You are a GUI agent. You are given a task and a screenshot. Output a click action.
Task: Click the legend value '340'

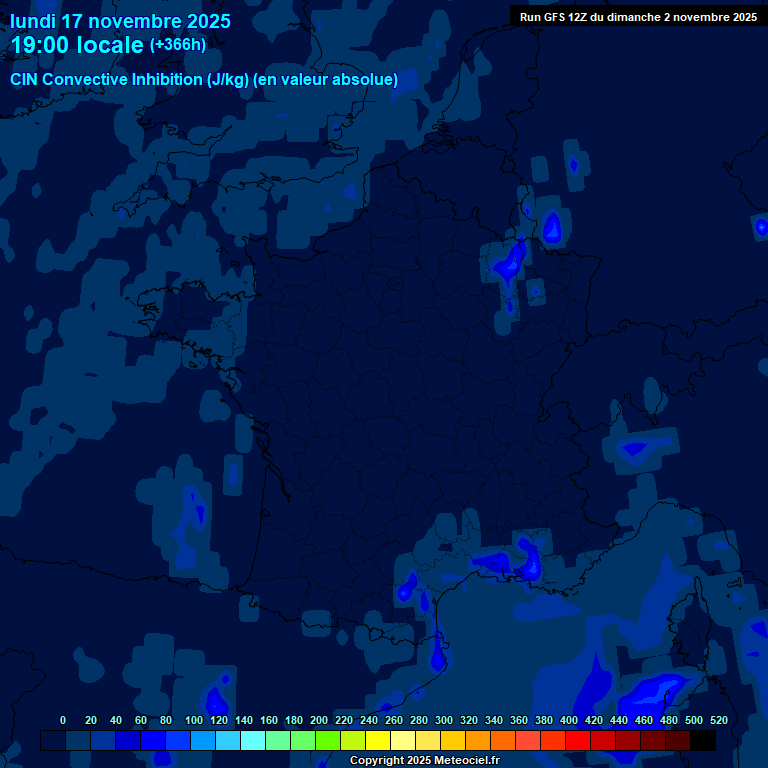tap(494, 720)
